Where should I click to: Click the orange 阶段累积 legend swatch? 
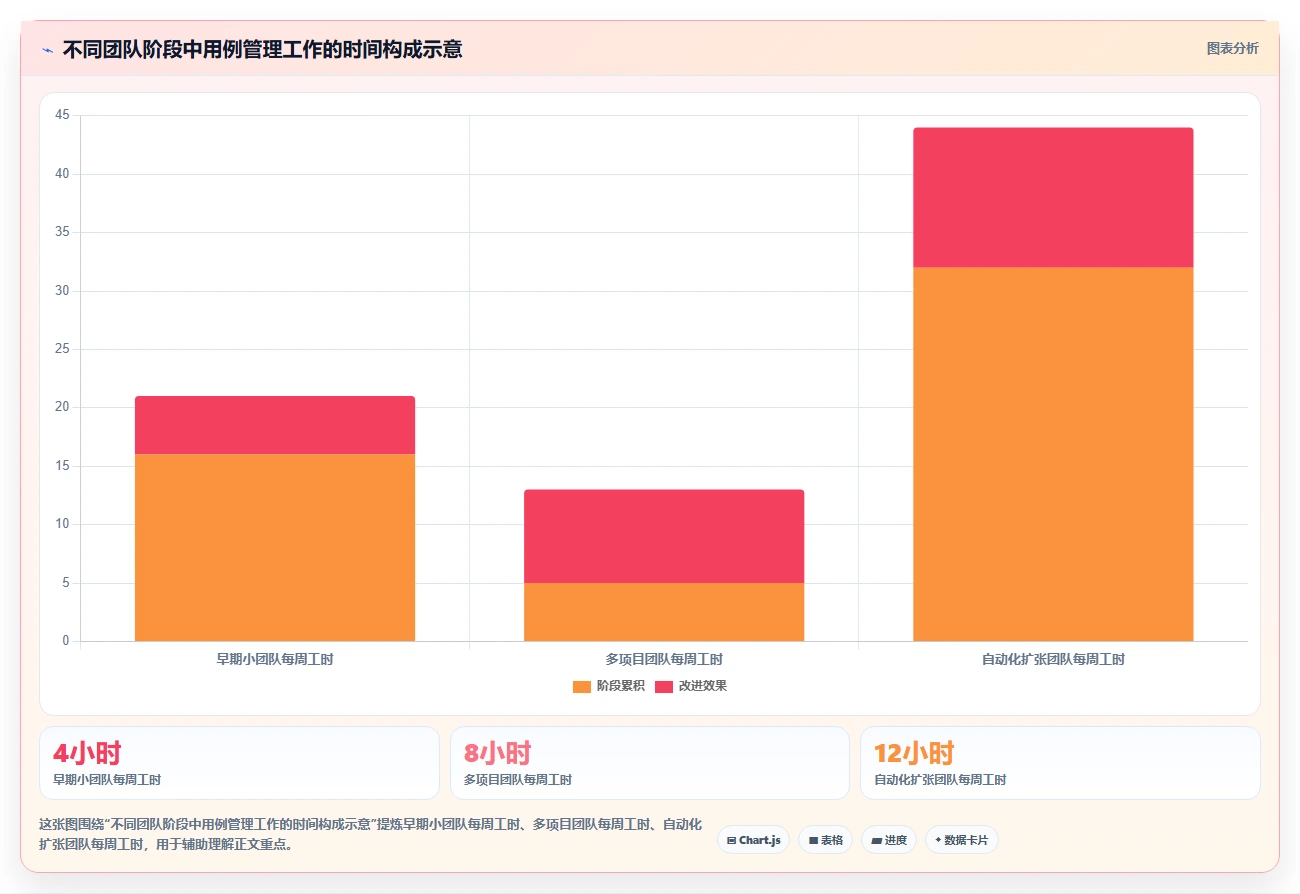pos(582,686)
